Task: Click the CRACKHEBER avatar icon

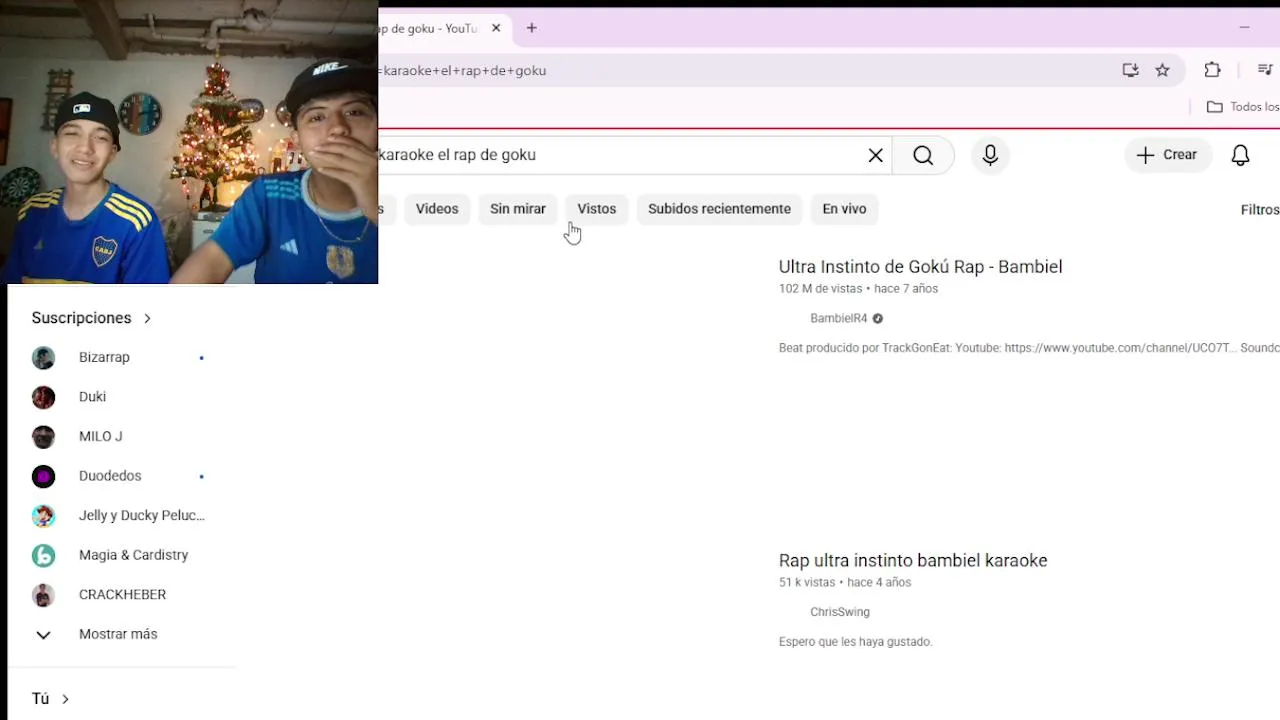Action: point(43,594)
